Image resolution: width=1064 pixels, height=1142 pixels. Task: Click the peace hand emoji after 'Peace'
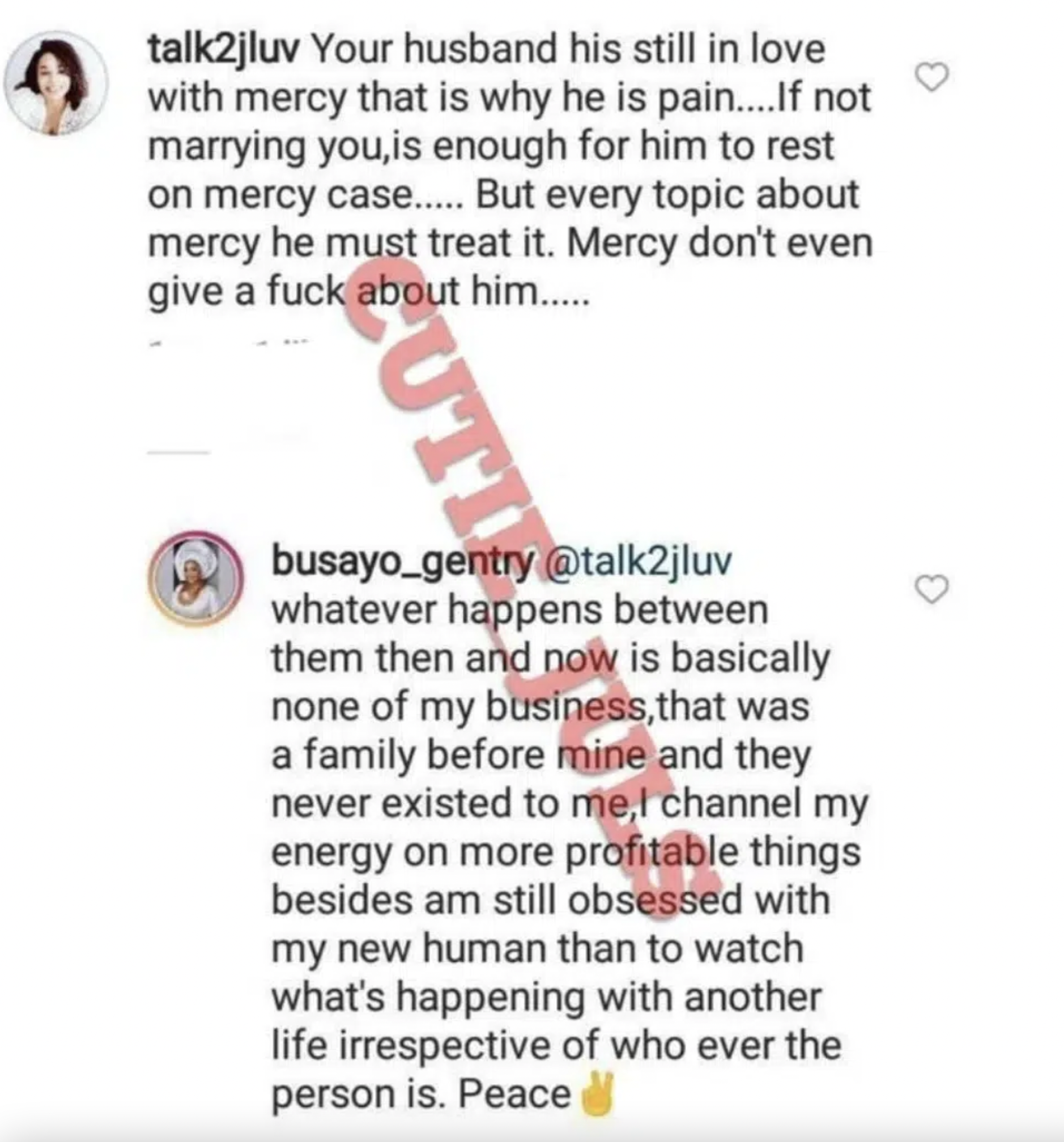tap(598, 1094)
